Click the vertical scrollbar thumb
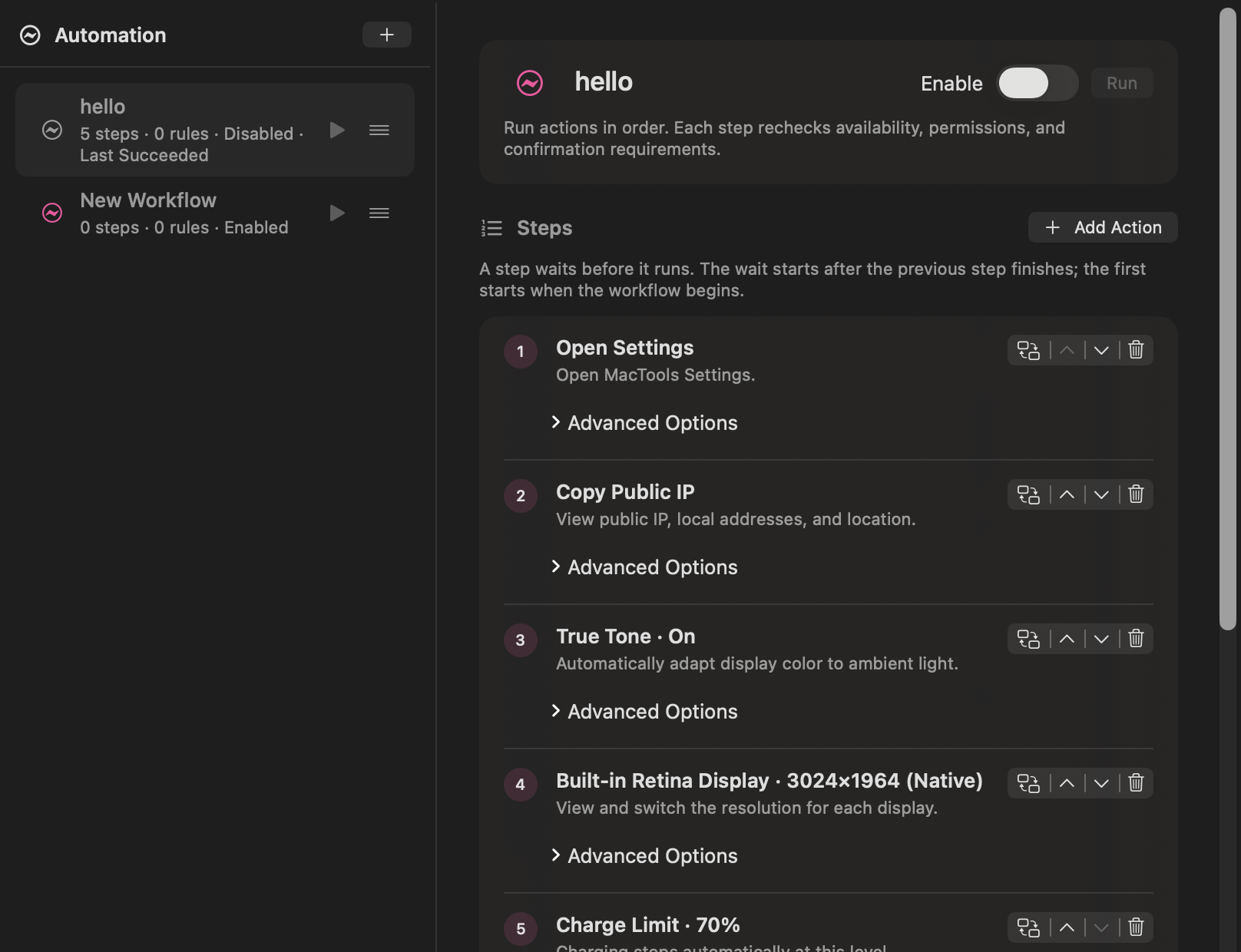Image resolution: width=1241 pixels, height=952 pixels. point(1229,319)
